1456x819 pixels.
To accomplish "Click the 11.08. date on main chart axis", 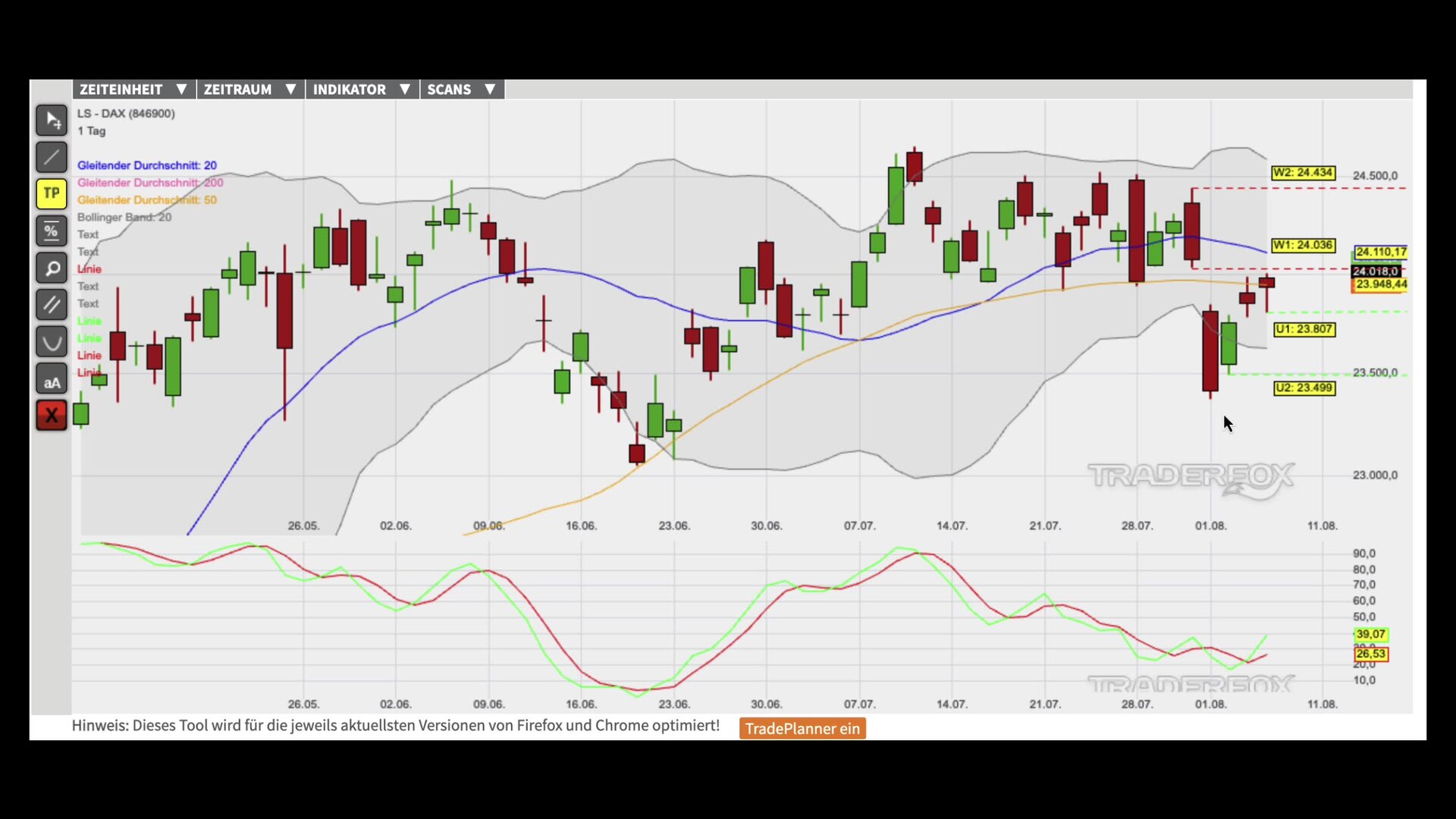I will click(x=1322, y=526).
